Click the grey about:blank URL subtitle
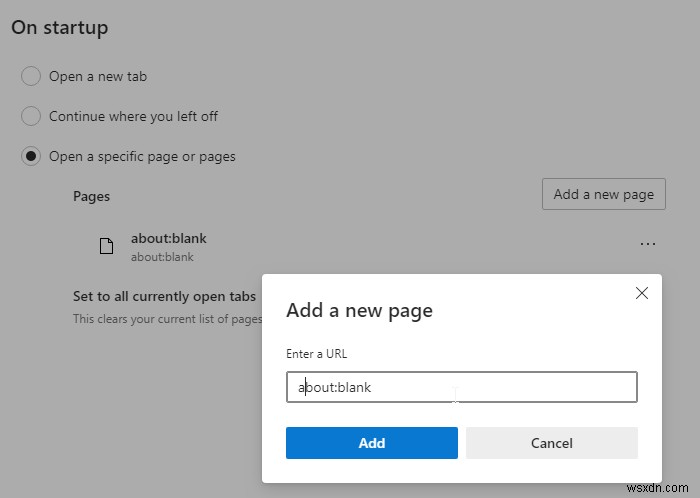The image size is (700, 498). point(162,257)
